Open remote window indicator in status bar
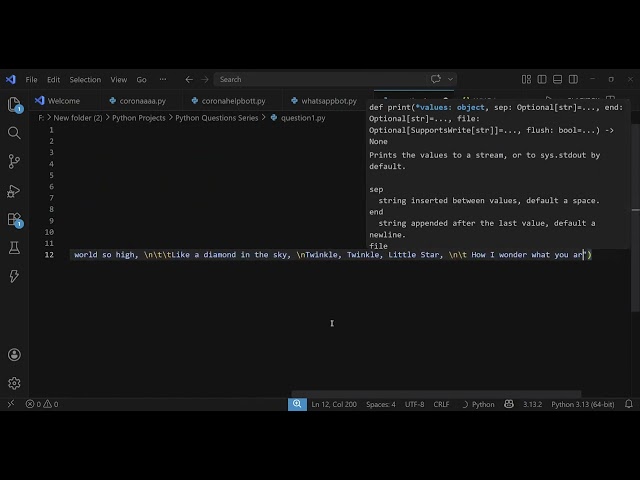This screenshot has width=640, height=480. 11,404
